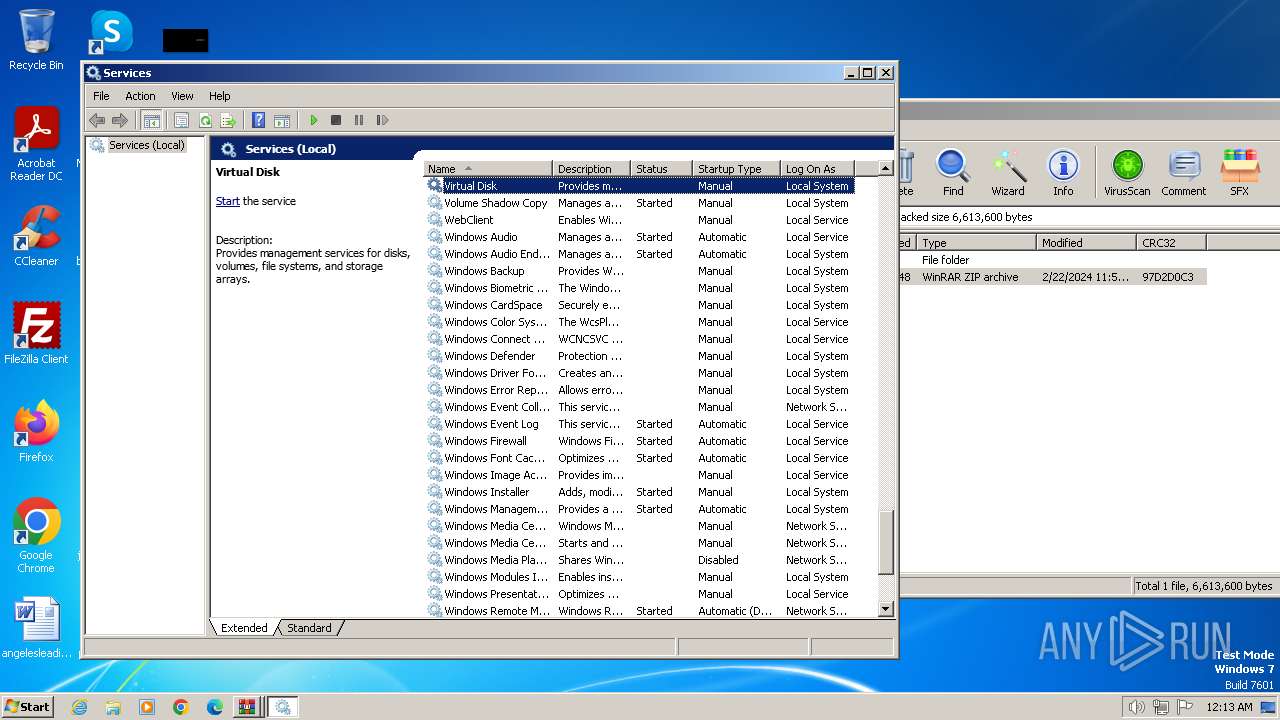Screen dimensions: 1280x720
Task: Select the Word document desktop icon
Action: (x=38, y=628)
